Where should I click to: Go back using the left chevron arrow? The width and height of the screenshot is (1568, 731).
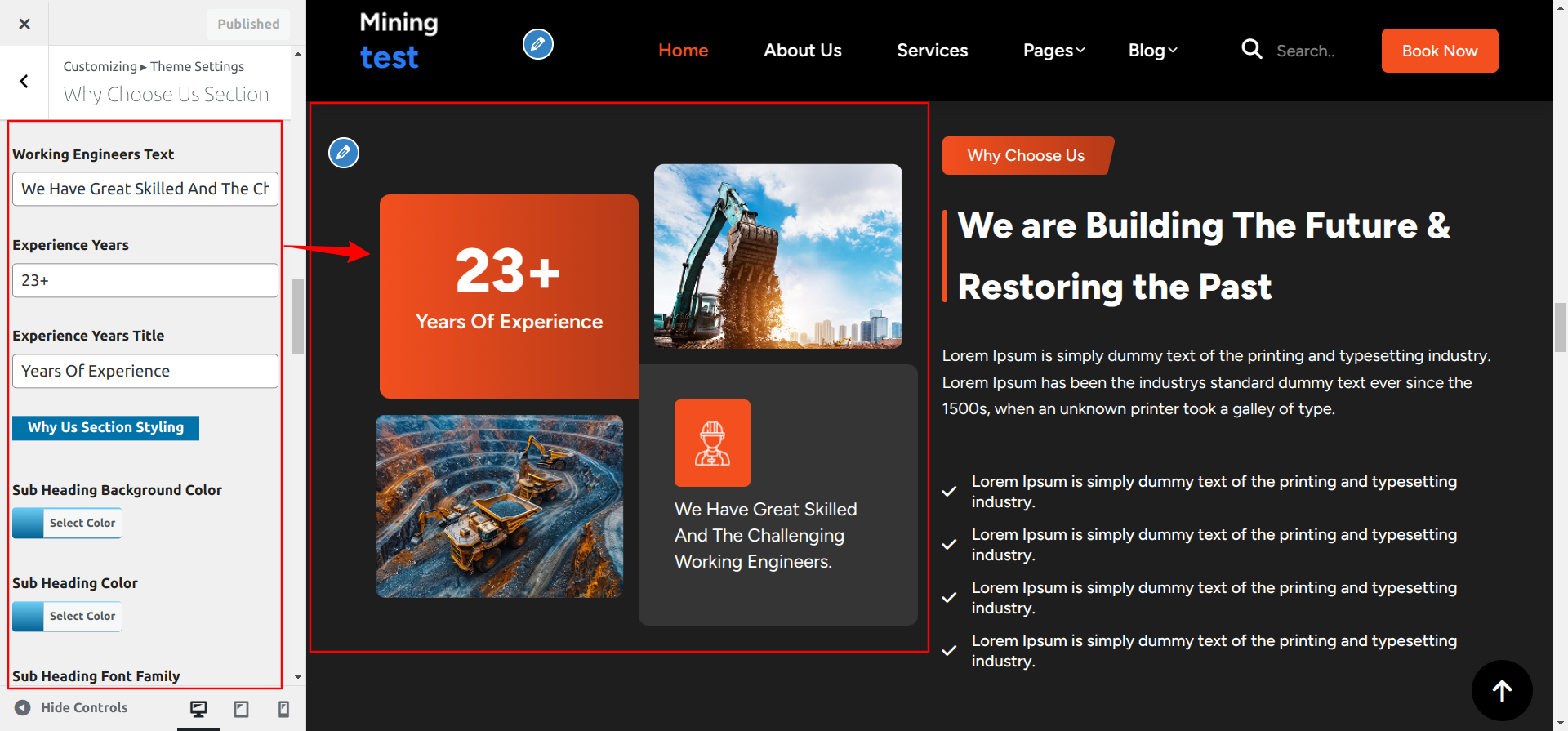tap(24, 82)
